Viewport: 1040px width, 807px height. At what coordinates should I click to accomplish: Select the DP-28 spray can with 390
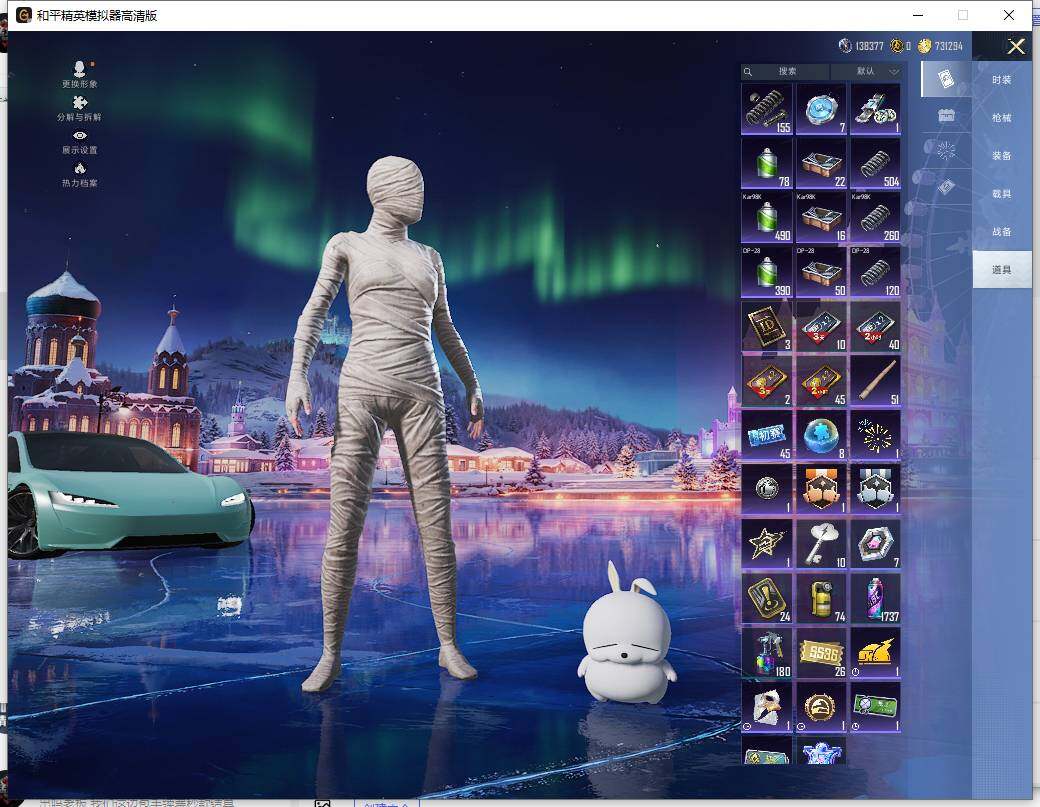pos(767,272)
